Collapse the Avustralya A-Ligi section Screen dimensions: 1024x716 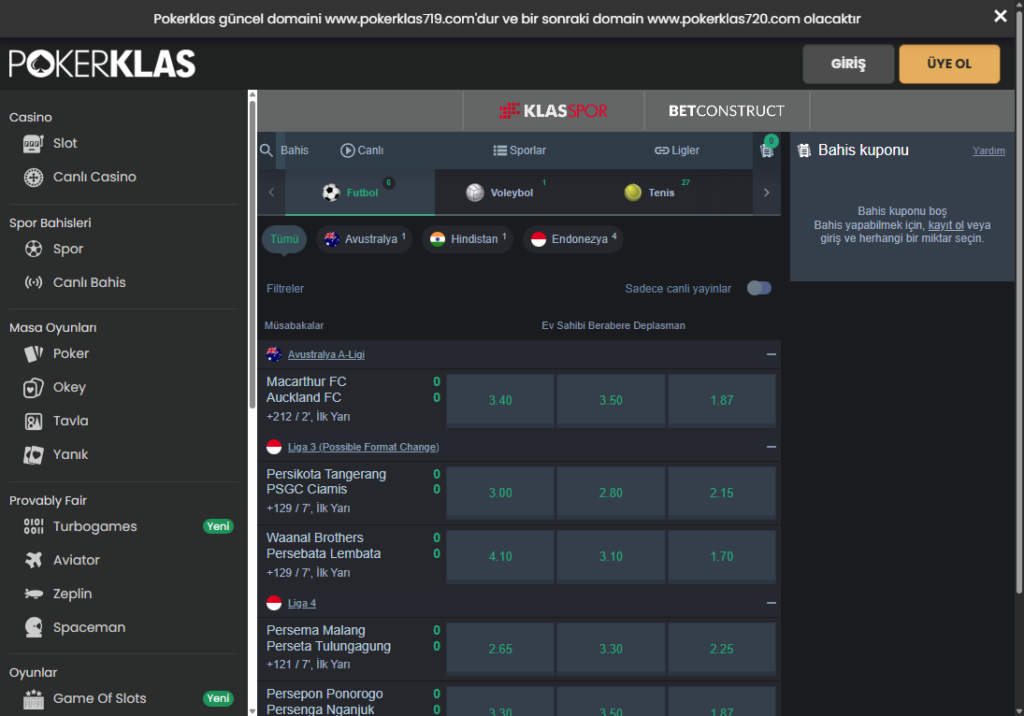(771, 355)
